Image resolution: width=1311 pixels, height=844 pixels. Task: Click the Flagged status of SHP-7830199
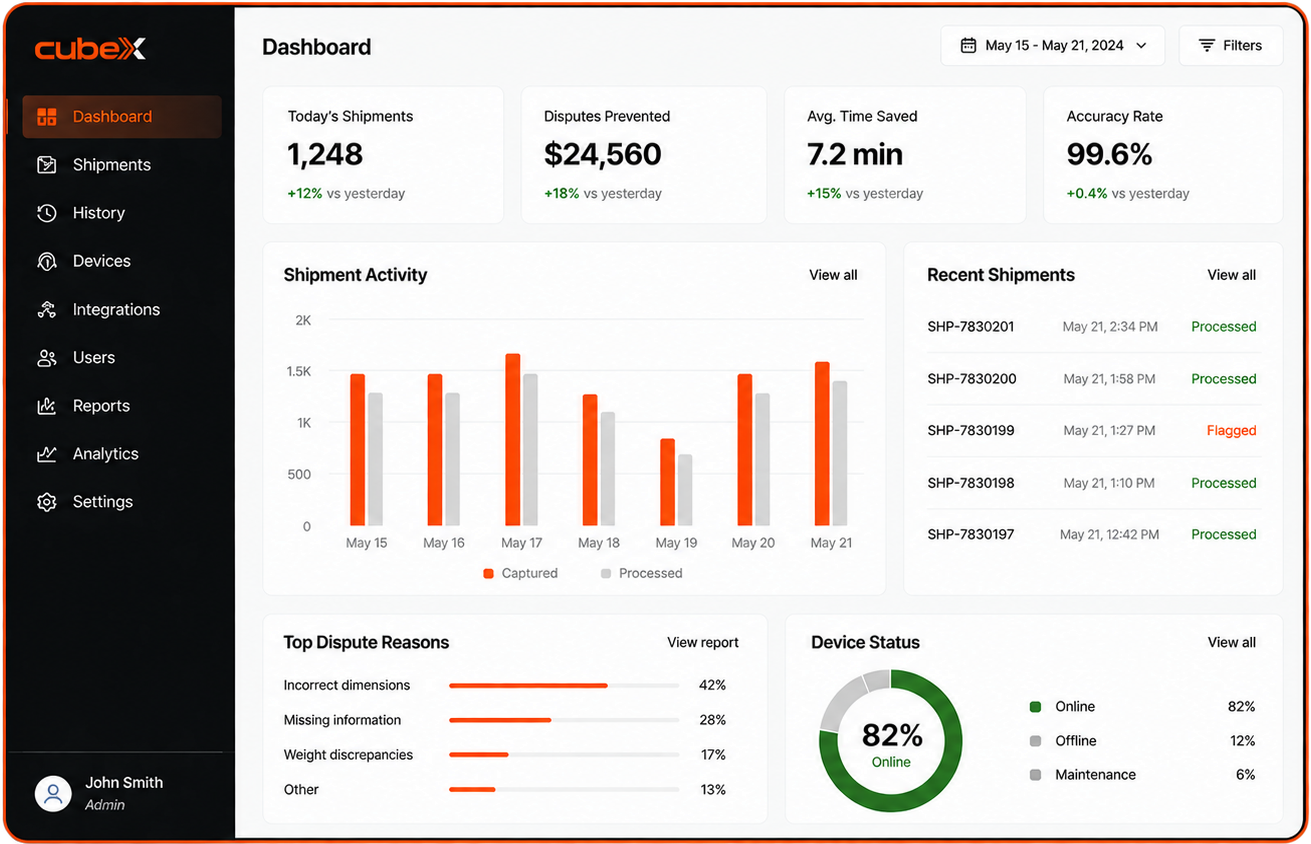tap(1231, 431)
